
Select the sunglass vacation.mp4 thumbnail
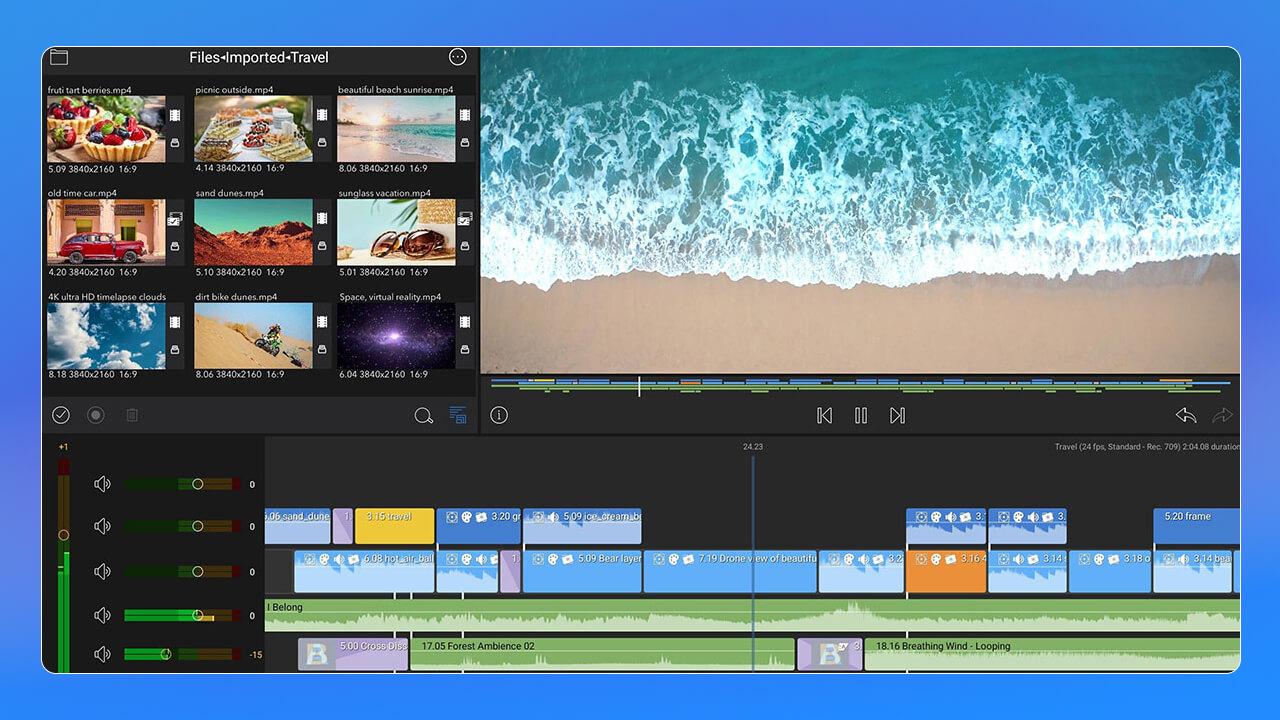(396, 232)
